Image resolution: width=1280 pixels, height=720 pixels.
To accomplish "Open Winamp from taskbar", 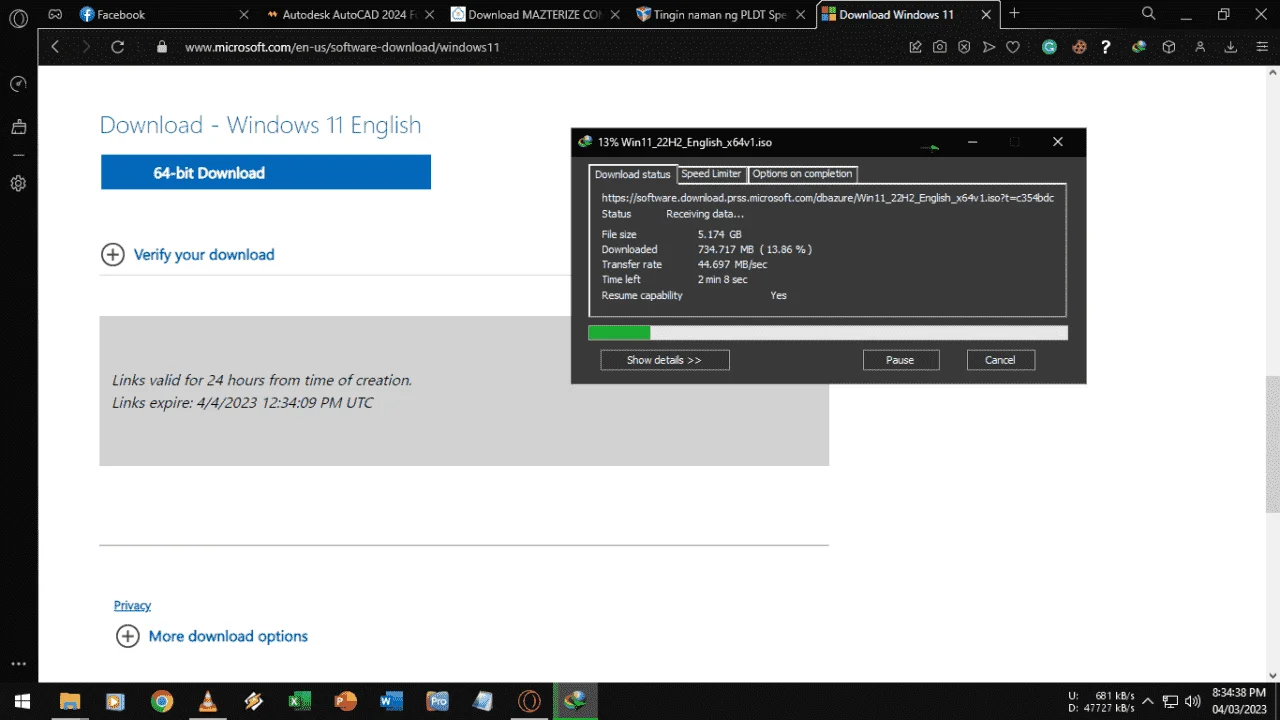I will [254, 701].
